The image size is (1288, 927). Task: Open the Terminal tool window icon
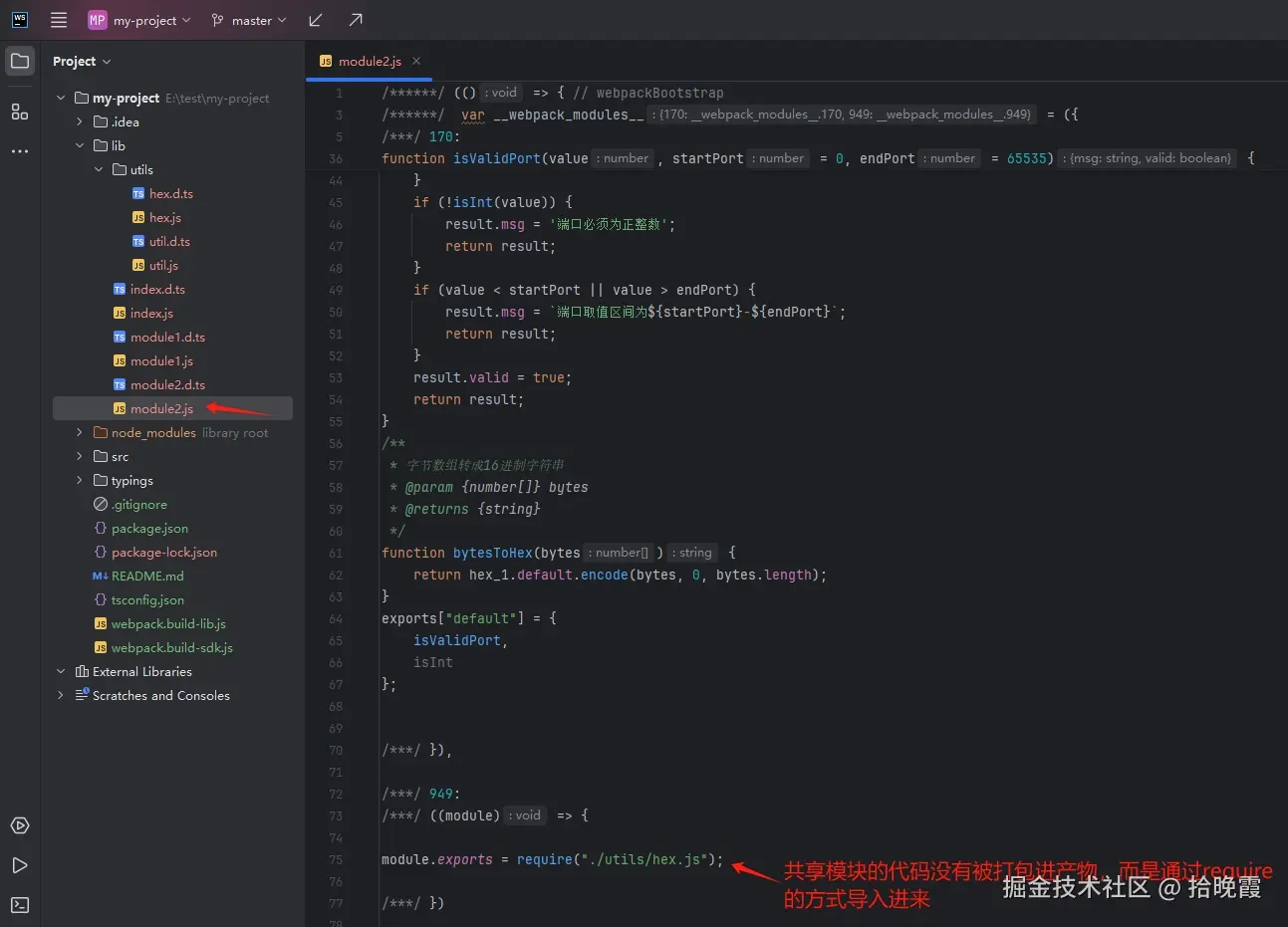click(x=20, y=905)
